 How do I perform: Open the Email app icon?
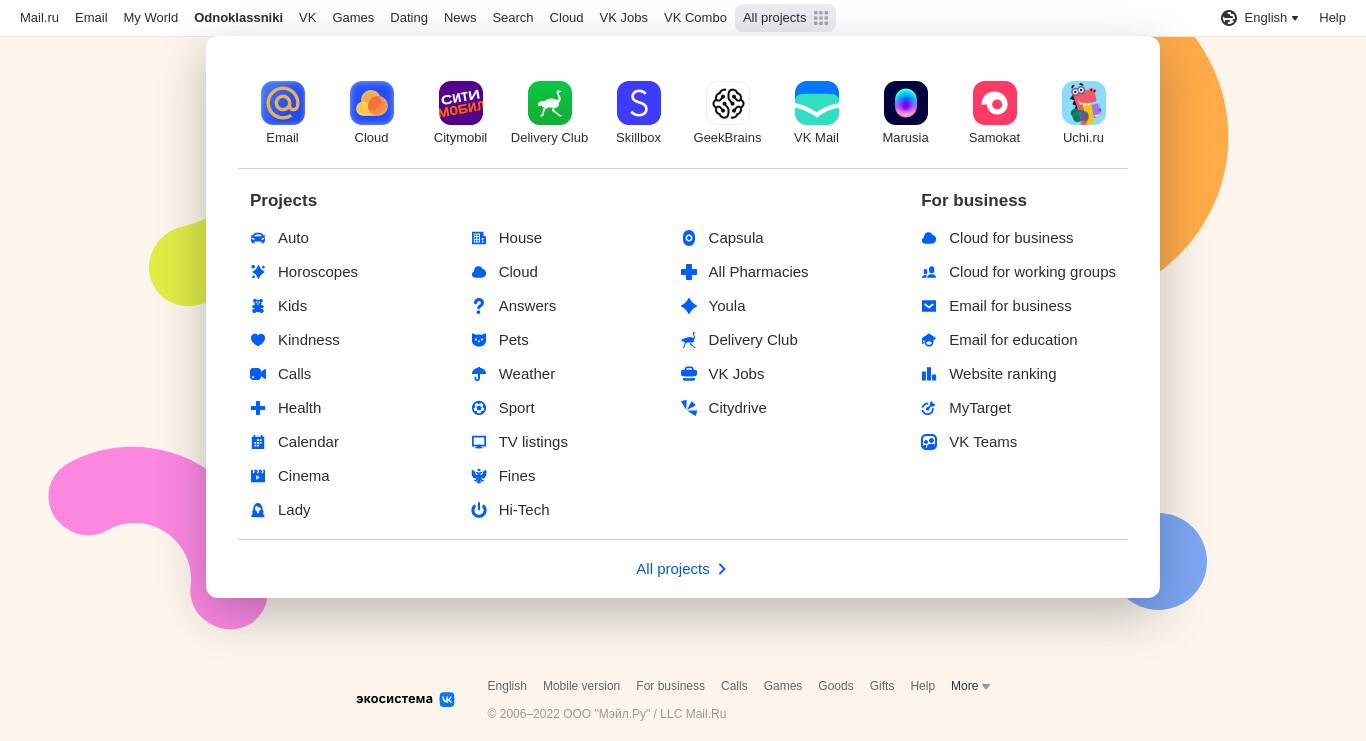[x=282, y=103]
